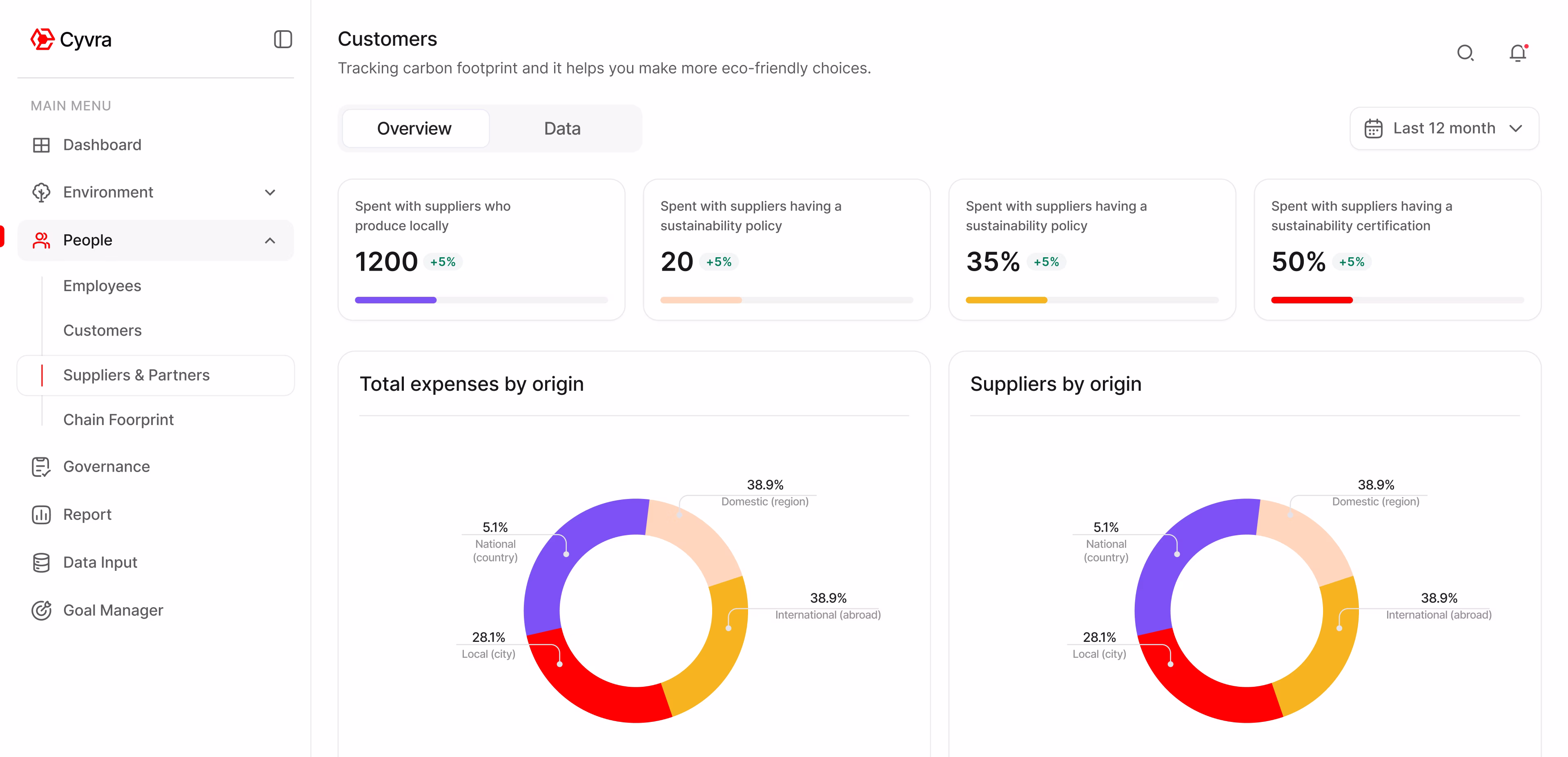Click the Data Input database icon
Viewport: 1568px width, 757px height.
(41, 562)
